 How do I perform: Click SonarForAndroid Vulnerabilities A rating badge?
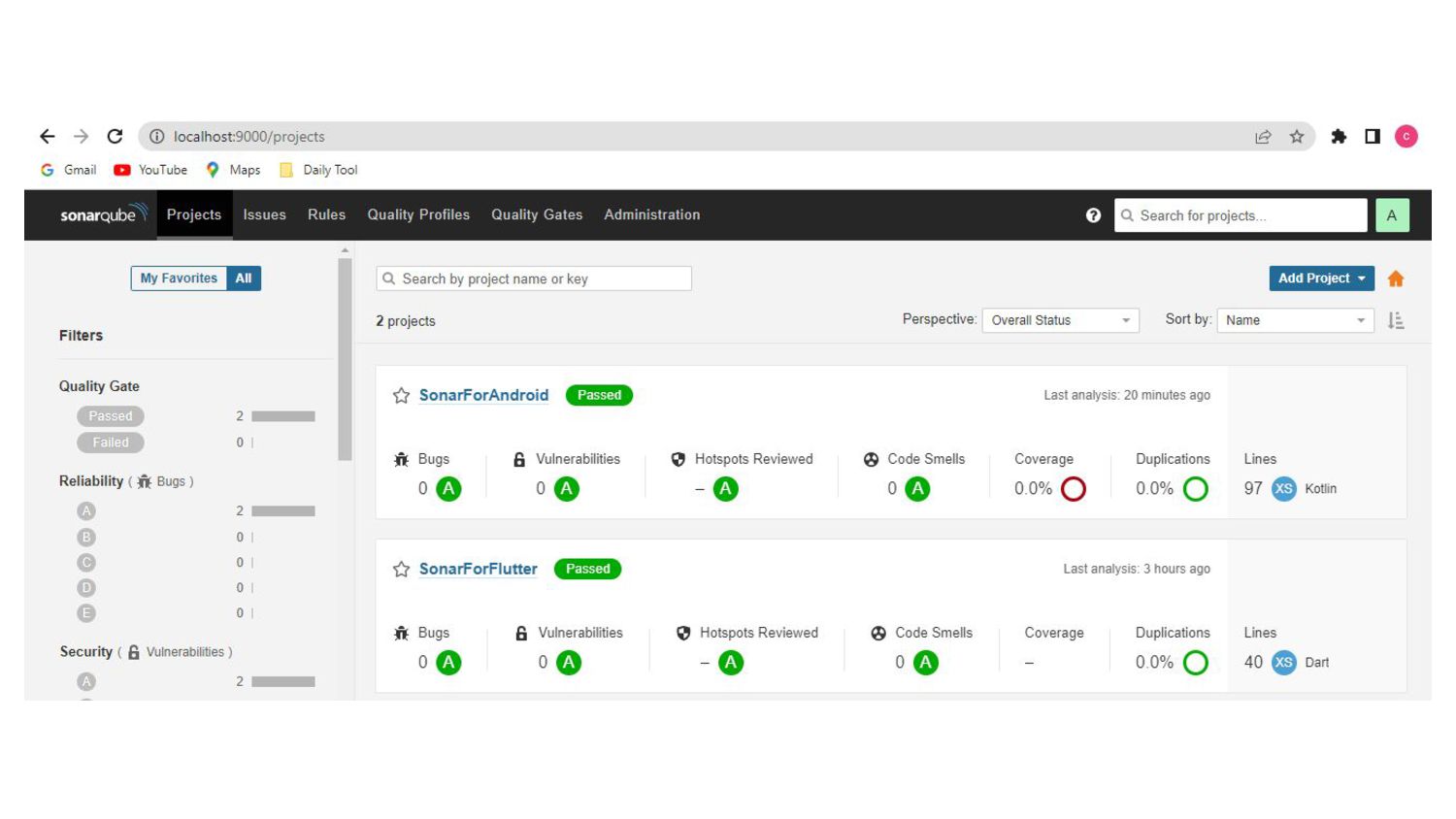coord(567,489)
